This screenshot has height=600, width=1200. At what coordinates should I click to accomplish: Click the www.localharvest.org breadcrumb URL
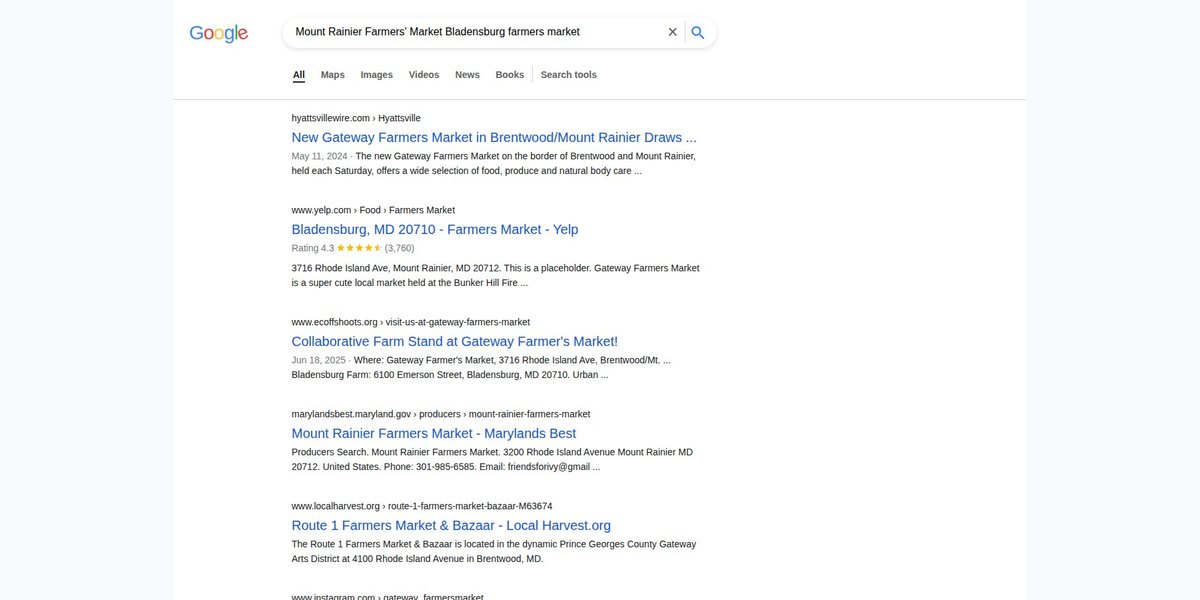click(422, 506)
